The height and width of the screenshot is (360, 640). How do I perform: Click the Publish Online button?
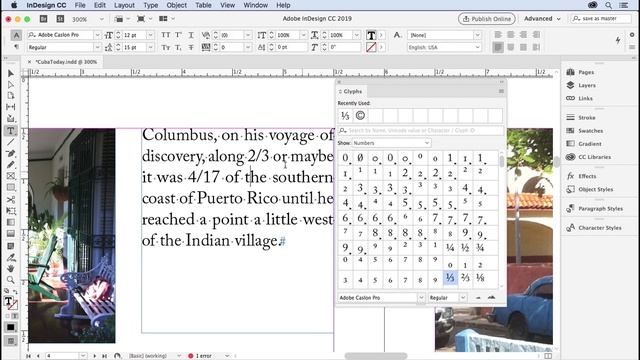click(x=487, y=19)
